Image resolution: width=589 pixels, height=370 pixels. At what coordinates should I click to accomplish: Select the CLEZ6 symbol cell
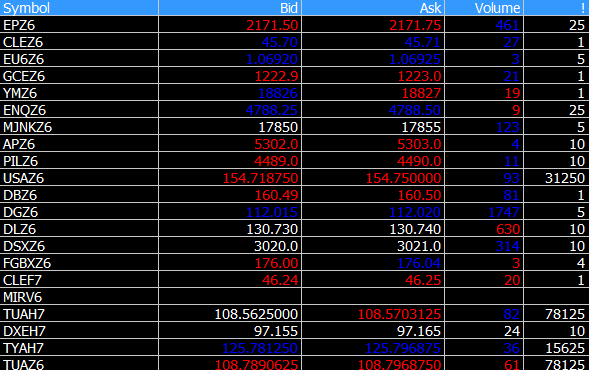79,42
